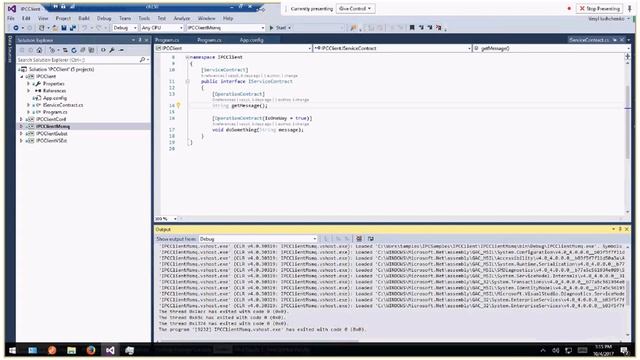The image size is (640, 360).
Task: Click the editor split handle above the scrollbar
Action: point(627,56)
